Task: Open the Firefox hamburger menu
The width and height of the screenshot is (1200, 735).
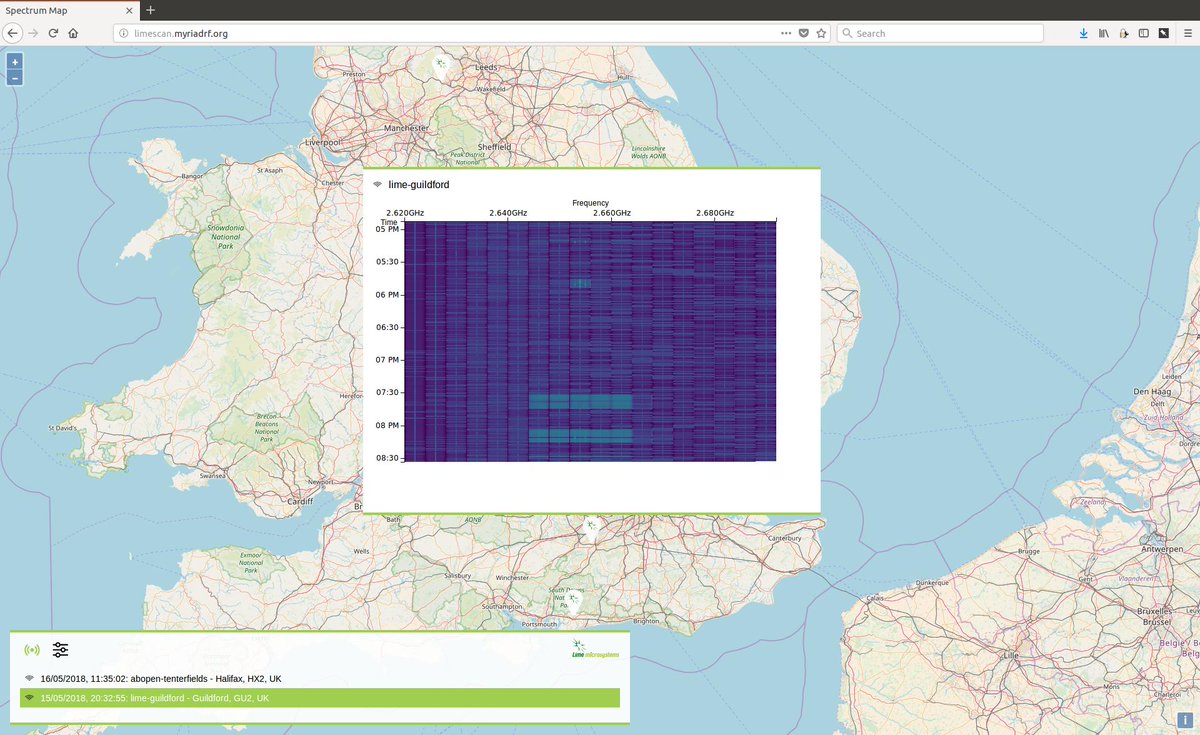Action: [x=1186, y=32]
